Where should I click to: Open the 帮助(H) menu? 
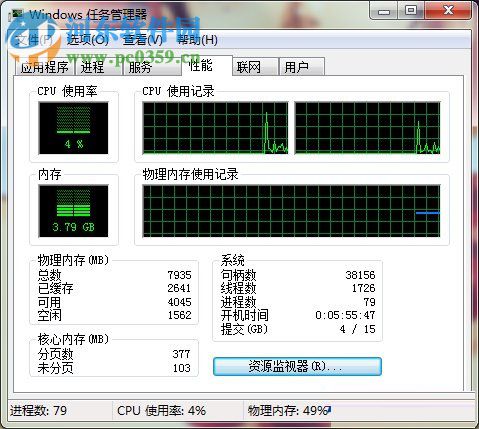[x=197, y=40]
